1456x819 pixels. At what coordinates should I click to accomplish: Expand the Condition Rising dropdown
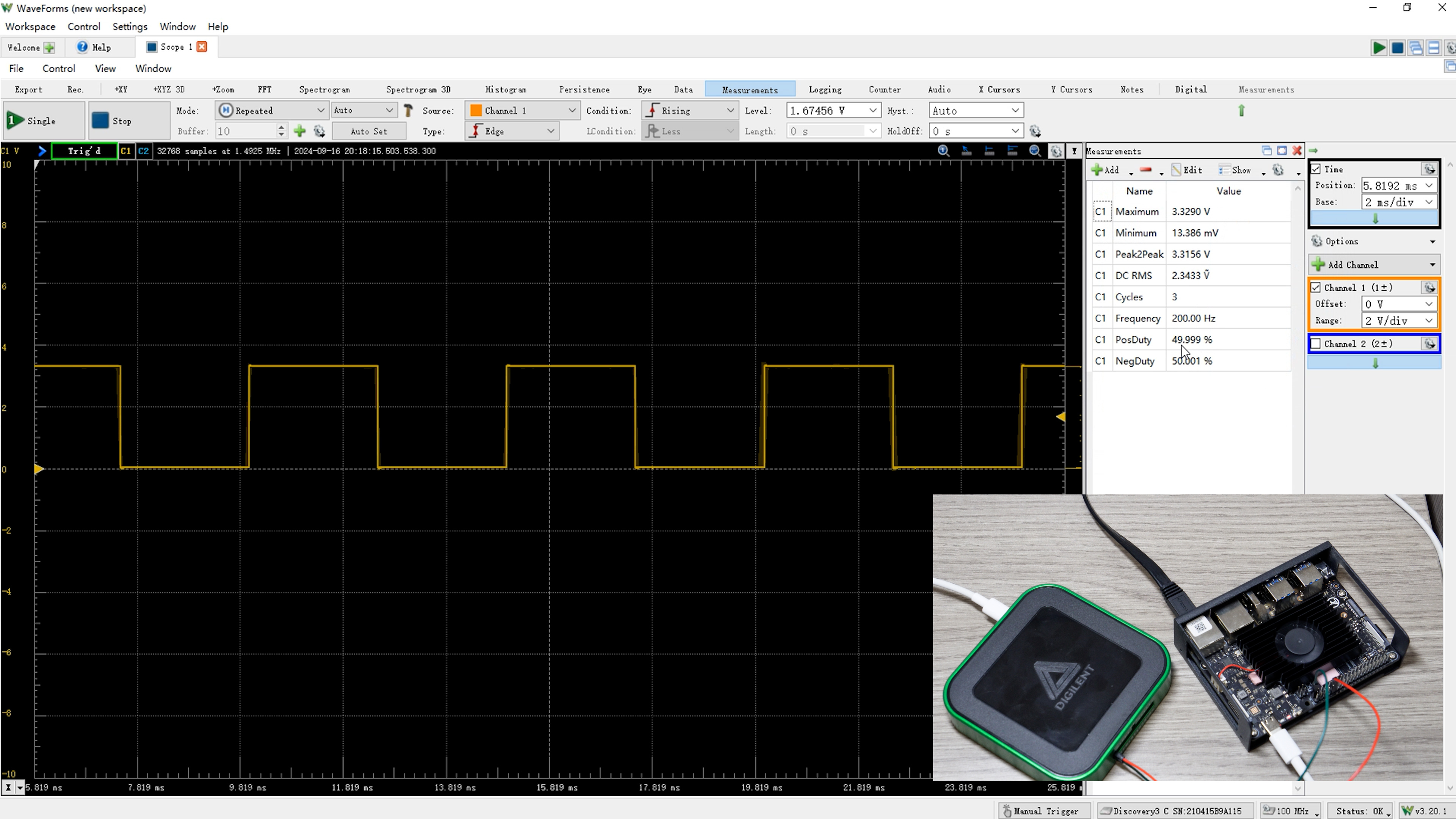point(689,110)
